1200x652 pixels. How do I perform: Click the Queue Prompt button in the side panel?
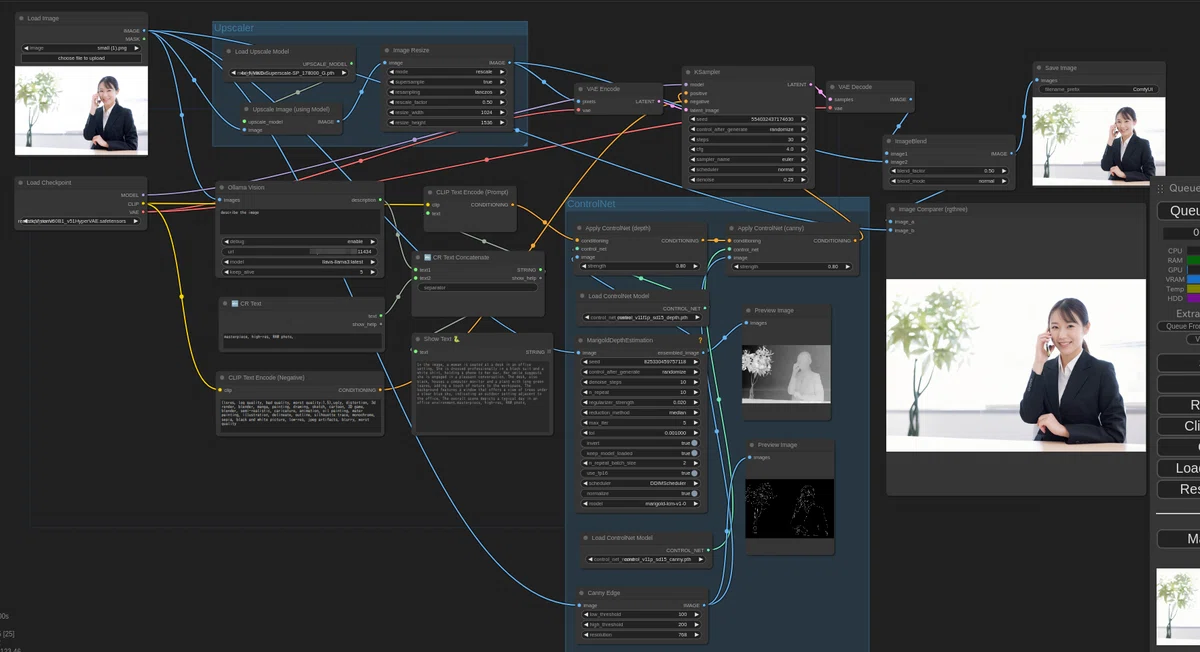click(x=1180, y=211)
